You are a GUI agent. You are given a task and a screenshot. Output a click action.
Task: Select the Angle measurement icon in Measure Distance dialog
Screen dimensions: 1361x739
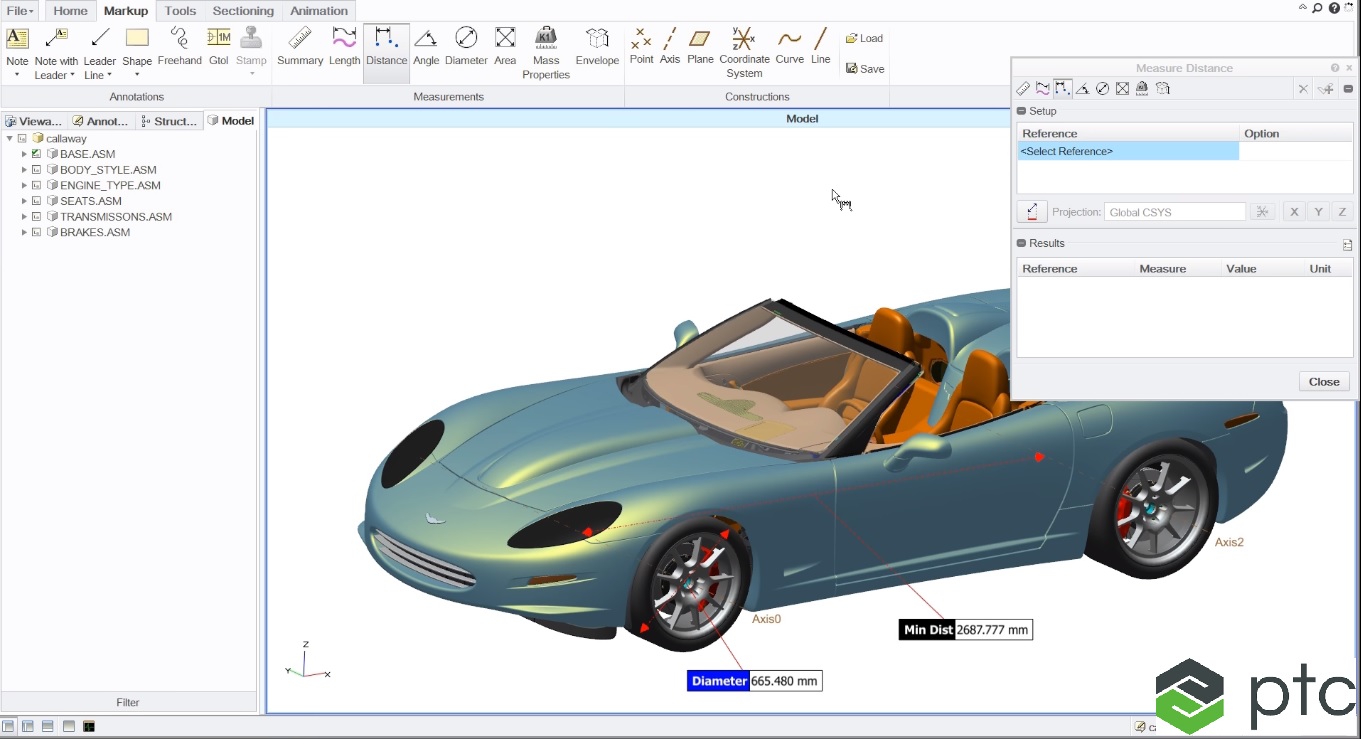coord(1083,88)
